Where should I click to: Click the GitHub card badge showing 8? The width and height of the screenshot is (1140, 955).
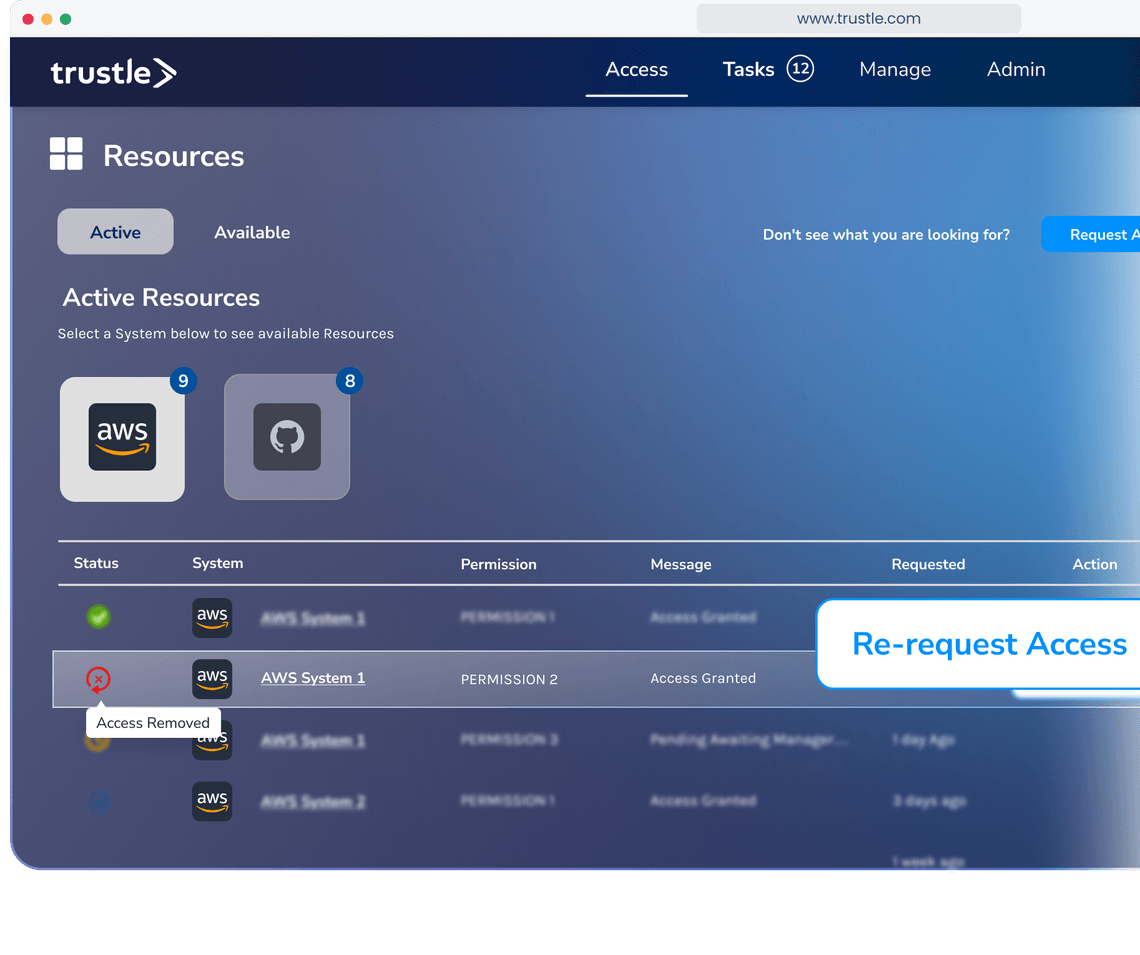tap(350, 381)
